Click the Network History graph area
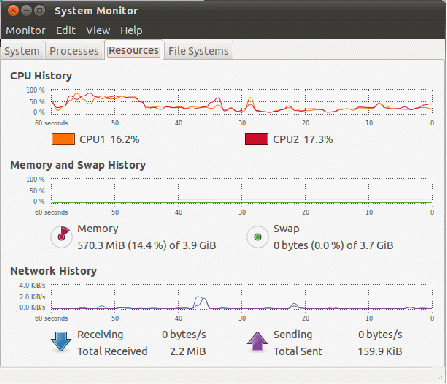 click(242, 297)
